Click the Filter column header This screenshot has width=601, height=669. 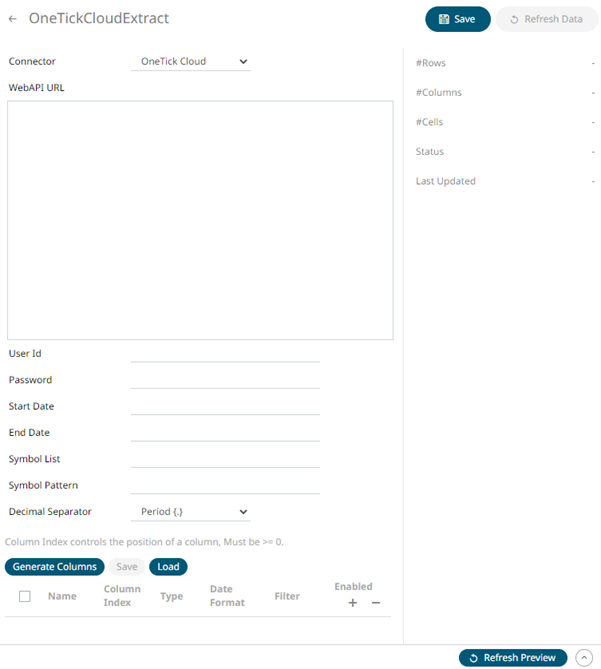tap(287, 596)
